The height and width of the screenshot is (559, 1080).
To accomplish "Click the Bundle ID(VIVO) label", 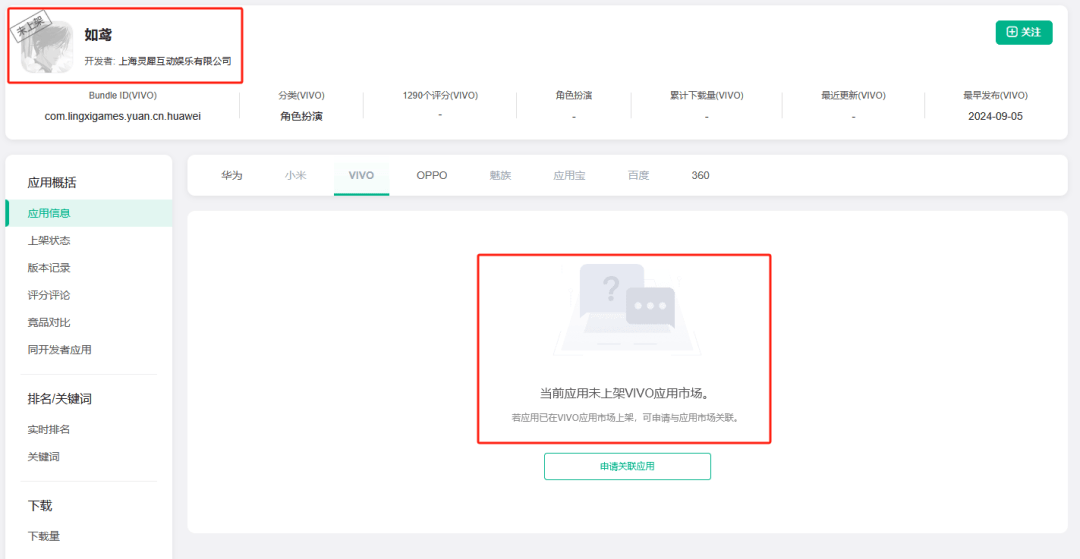I will (x=123, y=96).
